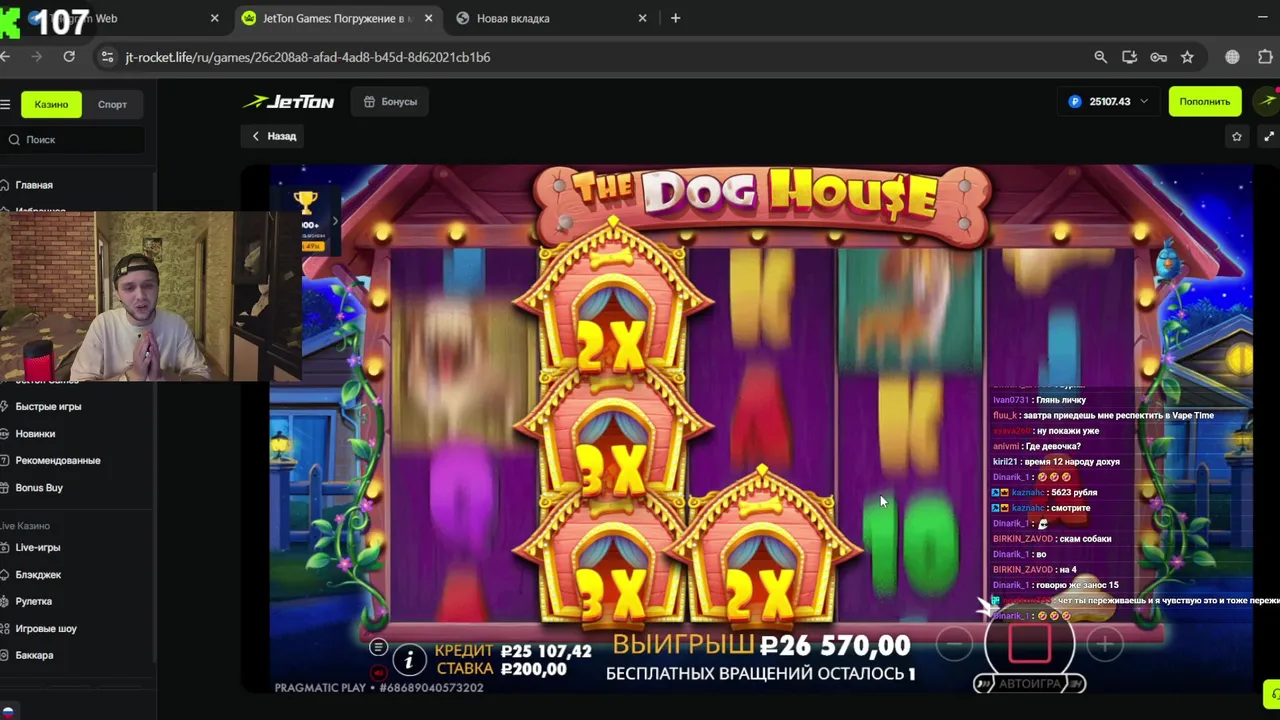Open the browser extensions puzzle icon
The width and height of the screenshot is (1280, 720).
point(1265,57)
